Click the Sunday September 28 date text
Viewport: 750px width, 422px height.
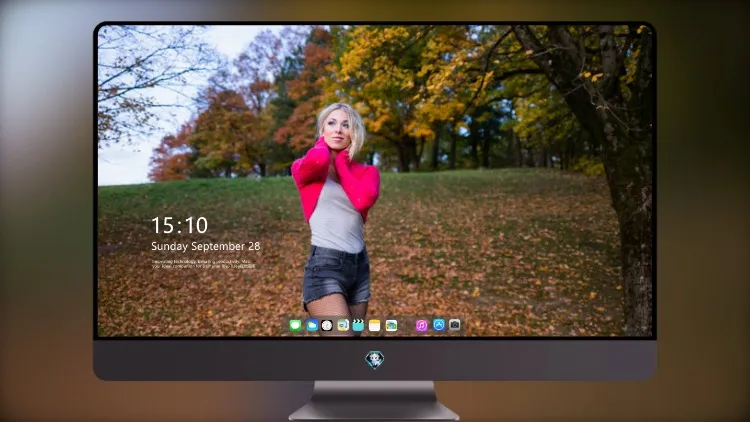point(206,246)
